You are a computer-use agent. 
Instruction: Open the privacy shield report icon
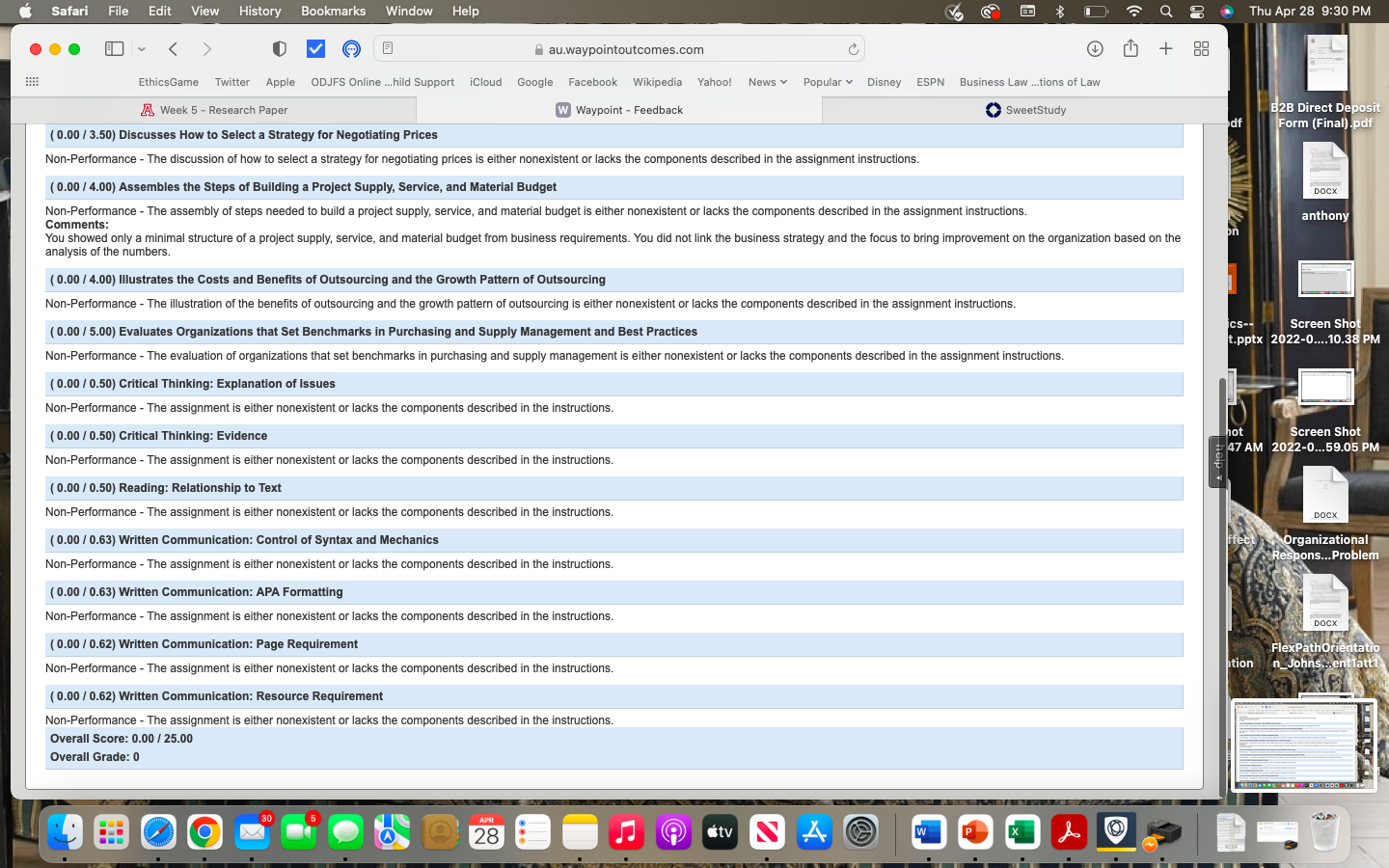point(279,48)
